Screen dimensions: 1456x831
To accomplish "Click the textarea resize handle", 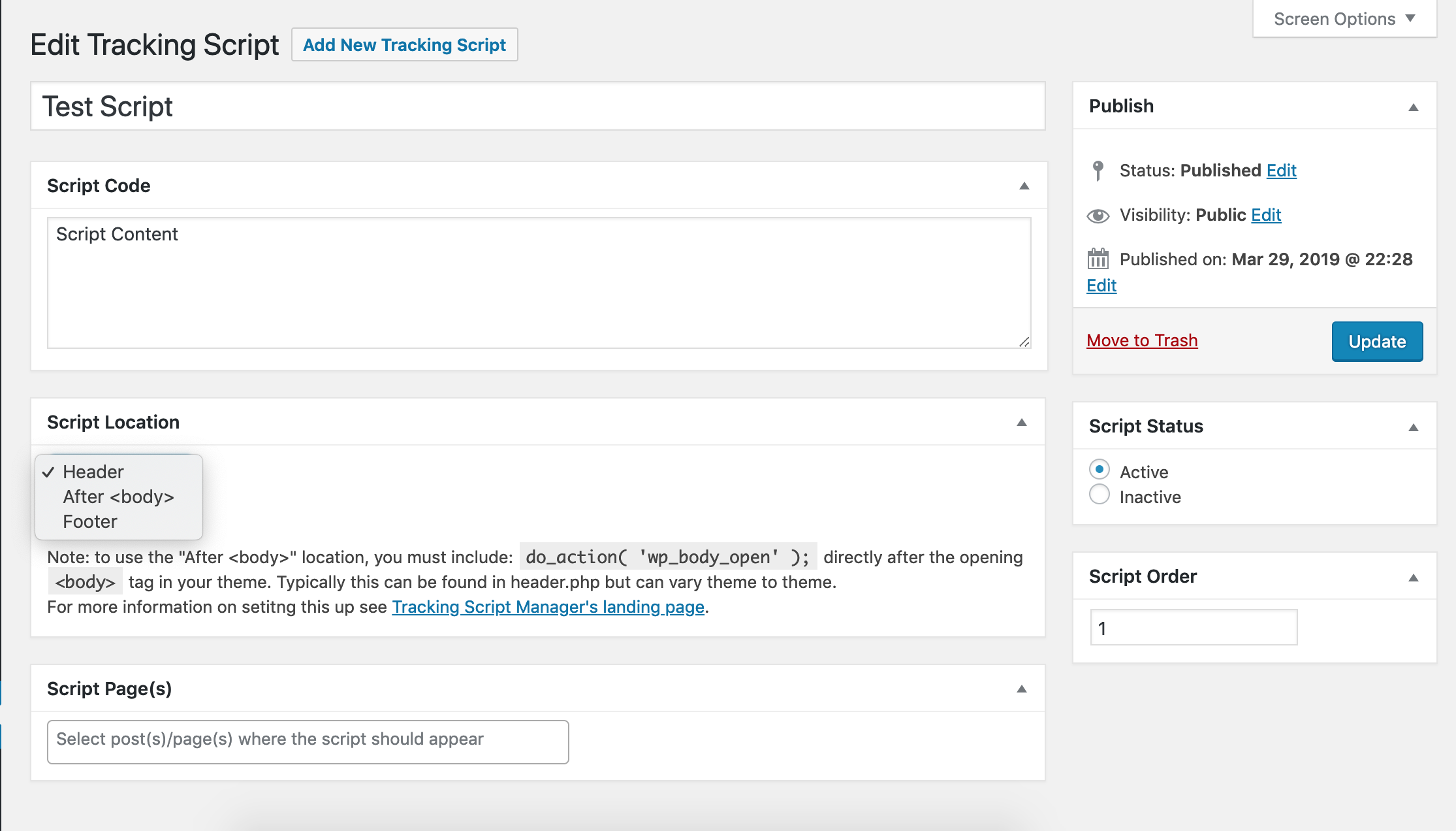I will tap(1024, 342).
